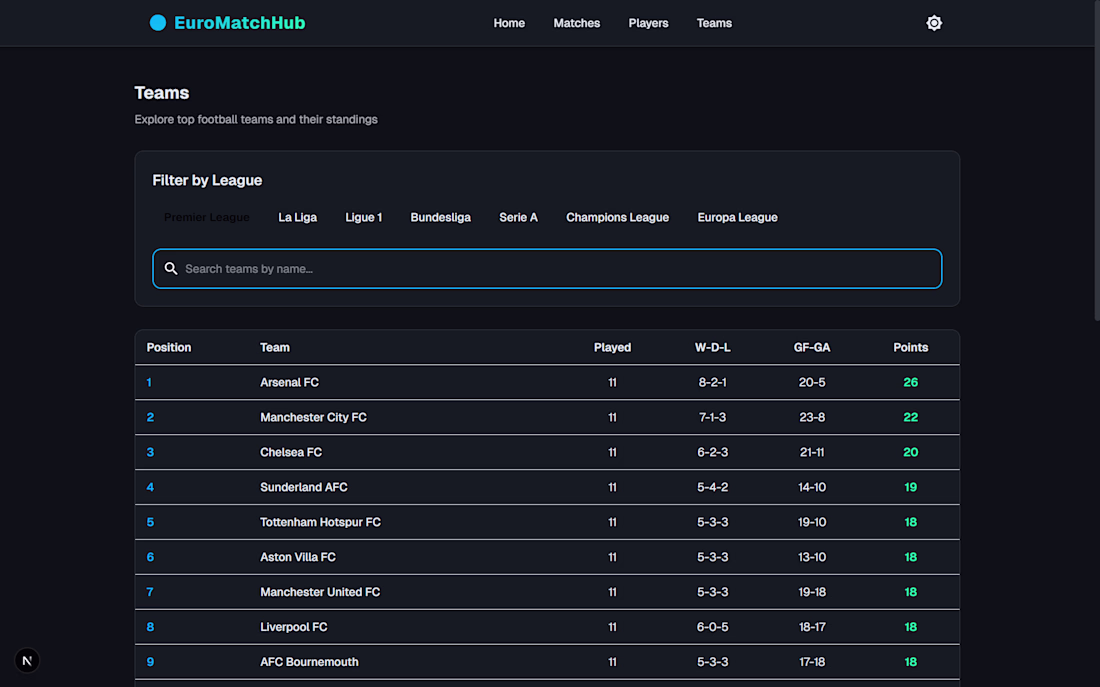The height and width of the screenshot is (687, 1100).
Task: Toggle the theme with the sun icon
Action: point(934,23)
